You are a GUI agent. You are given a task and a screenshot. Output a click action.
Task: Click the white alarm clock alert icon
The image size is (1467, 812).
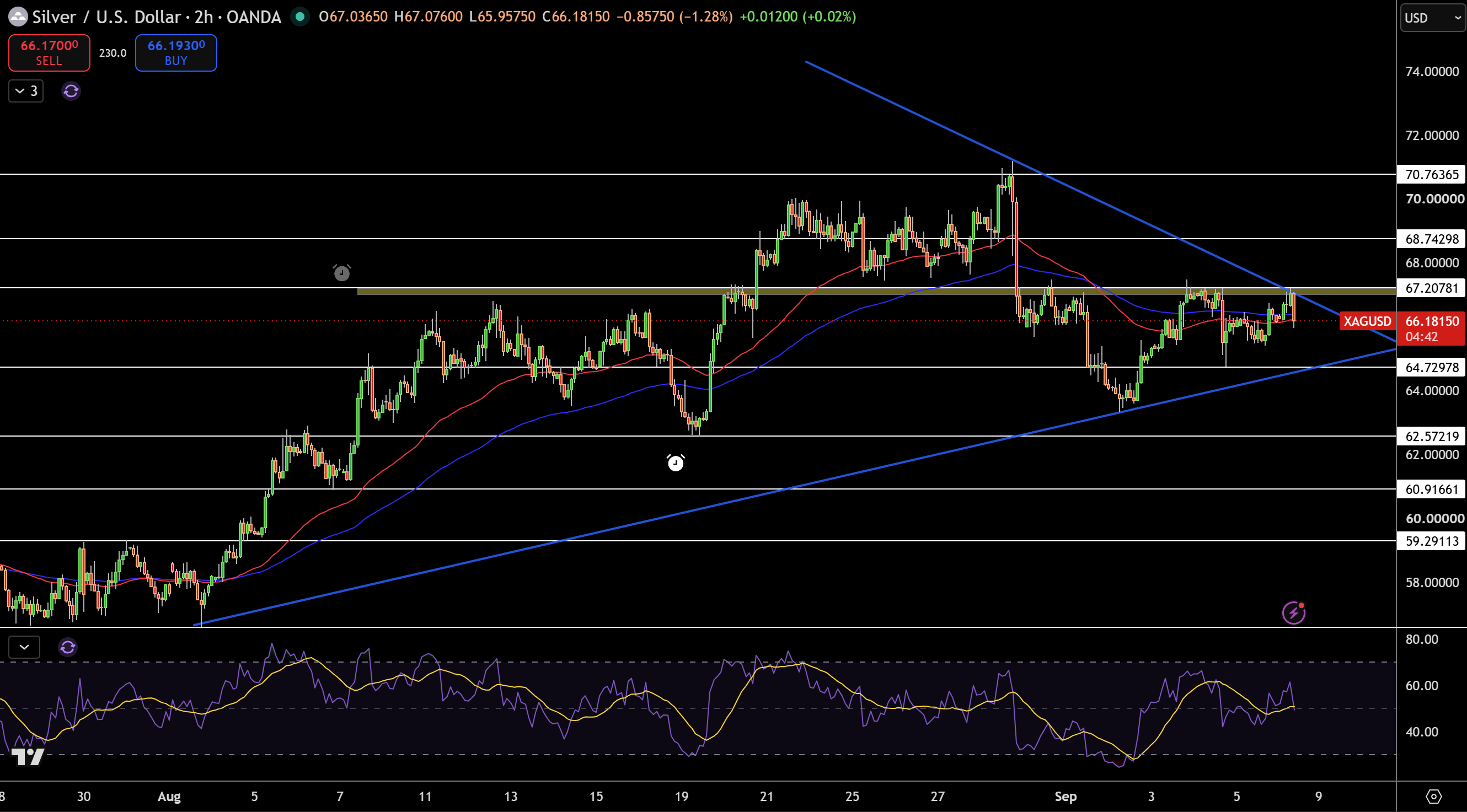click(x=676, y=463)
